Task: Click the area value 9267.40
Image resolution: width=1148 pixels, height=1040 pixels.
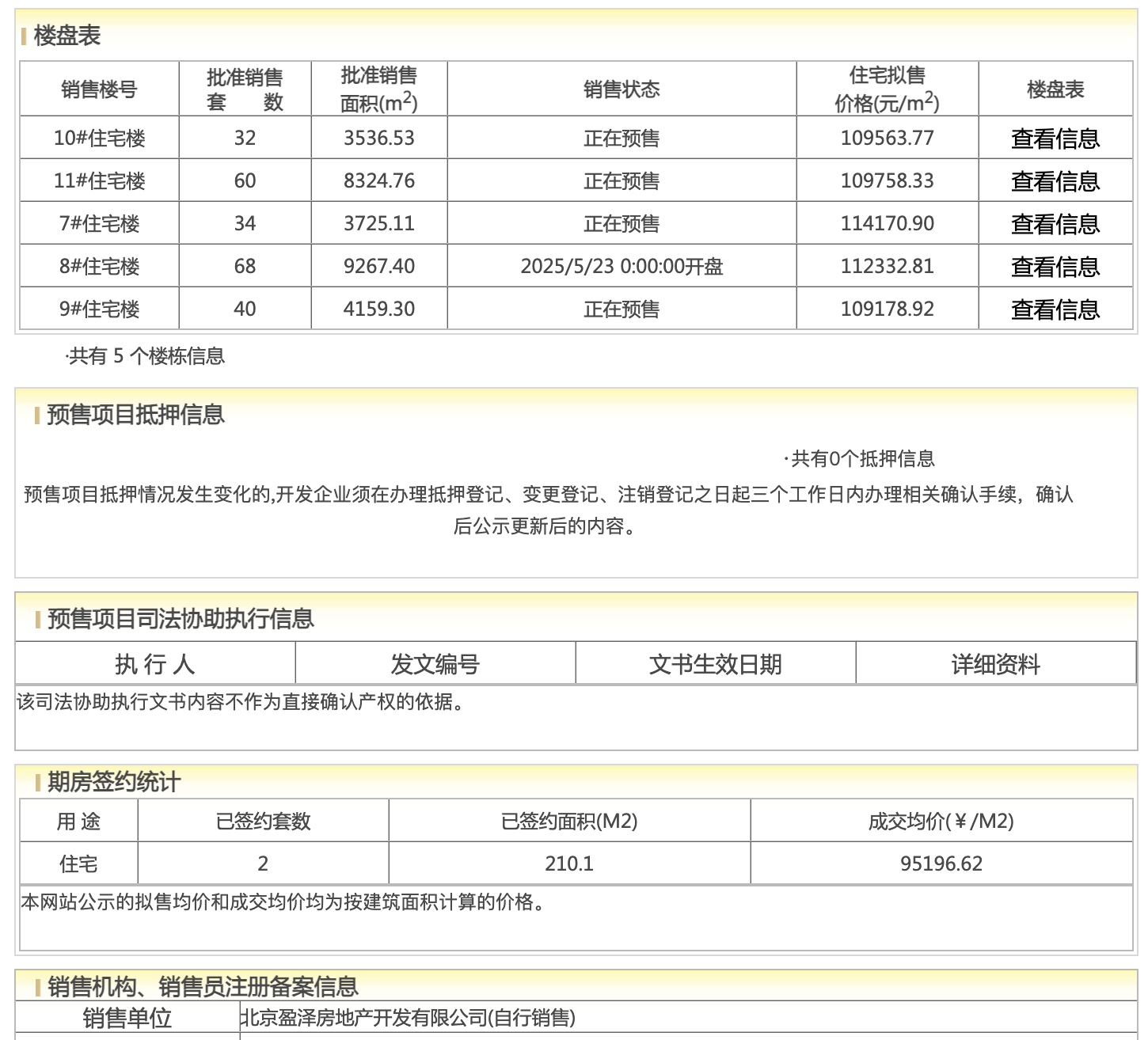Action: tap(379, 266)
